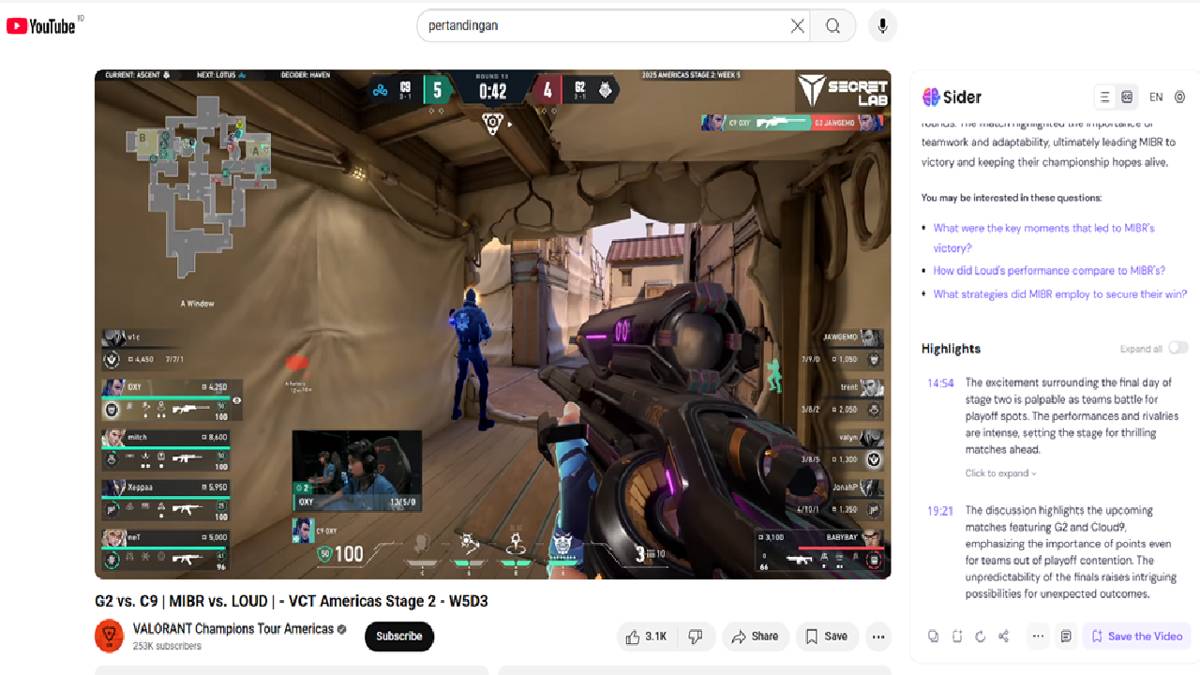
Task: Ask about key moments leading to MIBR's victory
Action: click(1044, 238)
